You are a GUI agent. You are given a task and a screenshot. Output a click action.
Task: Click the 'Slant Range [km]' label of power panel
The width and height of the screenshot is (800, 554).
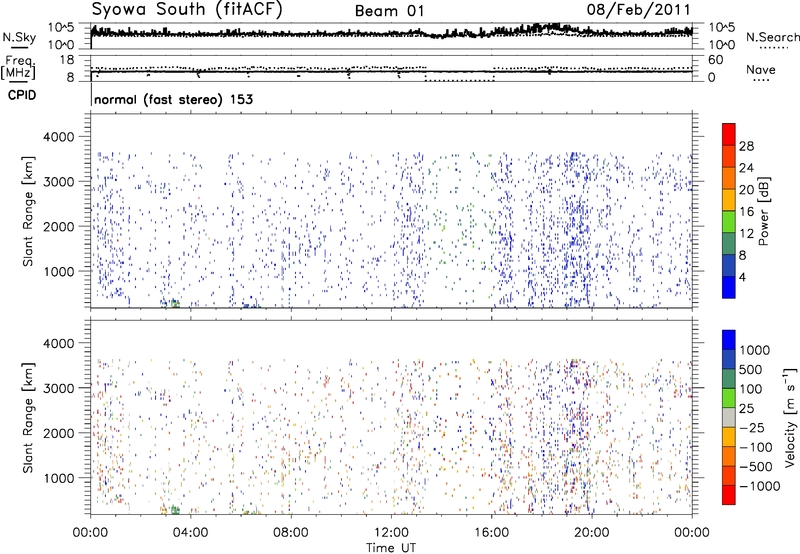(28, 211)
